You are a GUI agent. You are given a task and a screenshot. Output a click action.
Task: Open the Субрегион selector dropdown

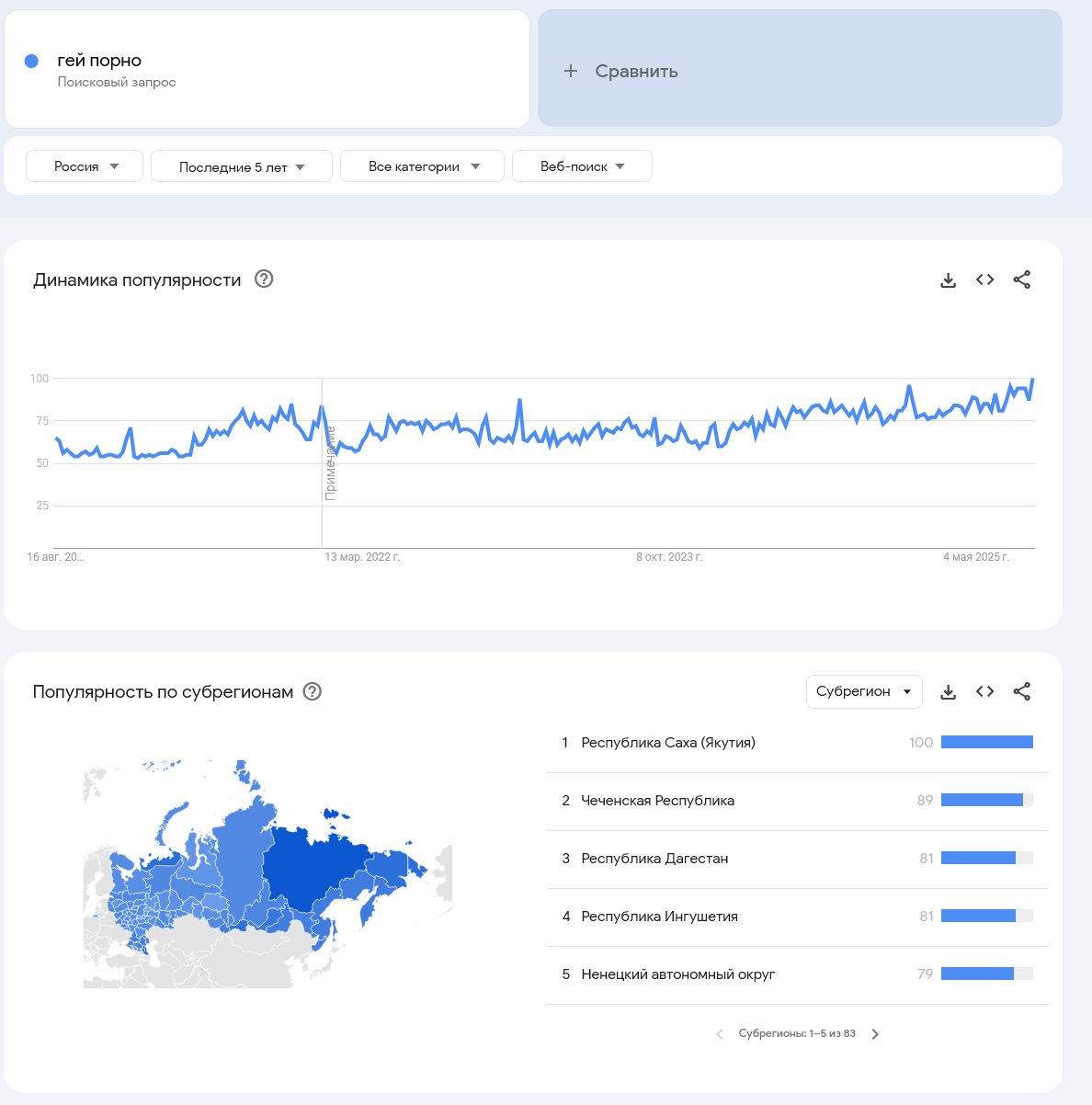click(x=863, y=691)
